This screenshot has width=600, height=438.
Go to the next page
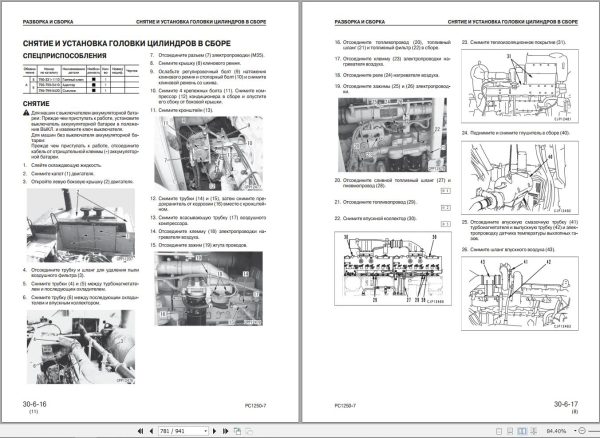point(214,431)
